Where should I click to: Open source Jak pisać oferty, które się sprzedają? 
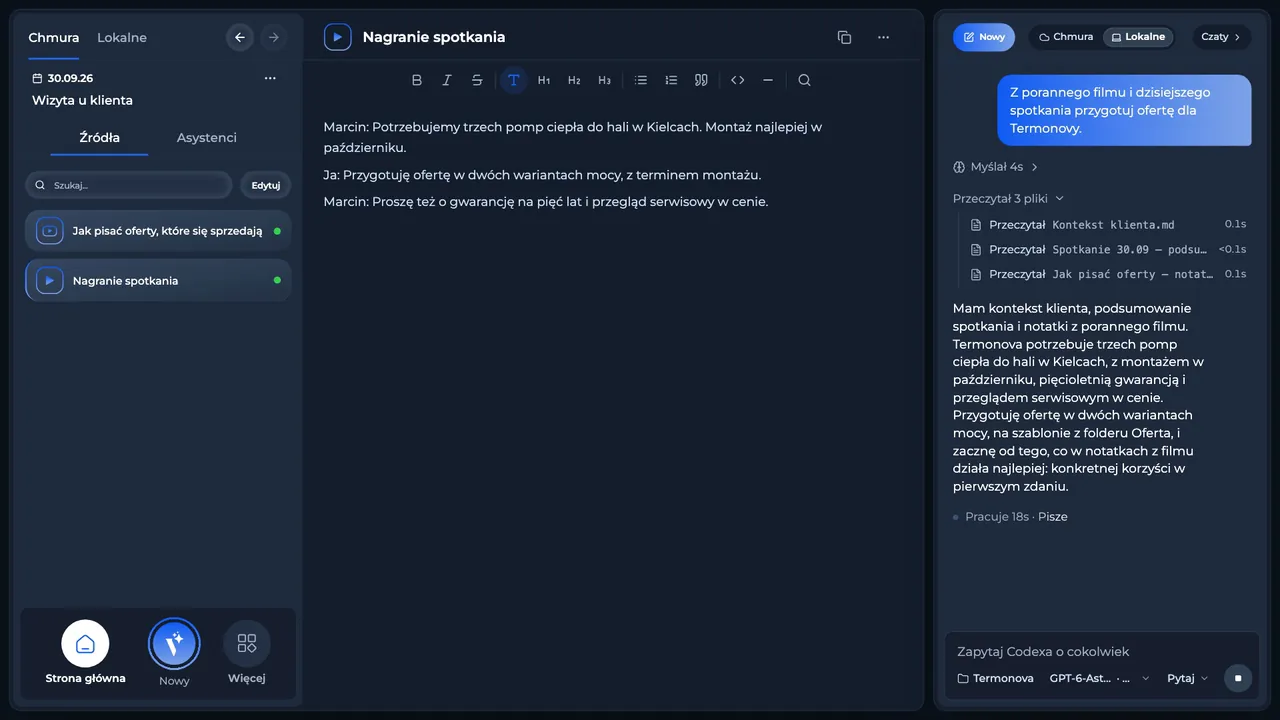158,231
